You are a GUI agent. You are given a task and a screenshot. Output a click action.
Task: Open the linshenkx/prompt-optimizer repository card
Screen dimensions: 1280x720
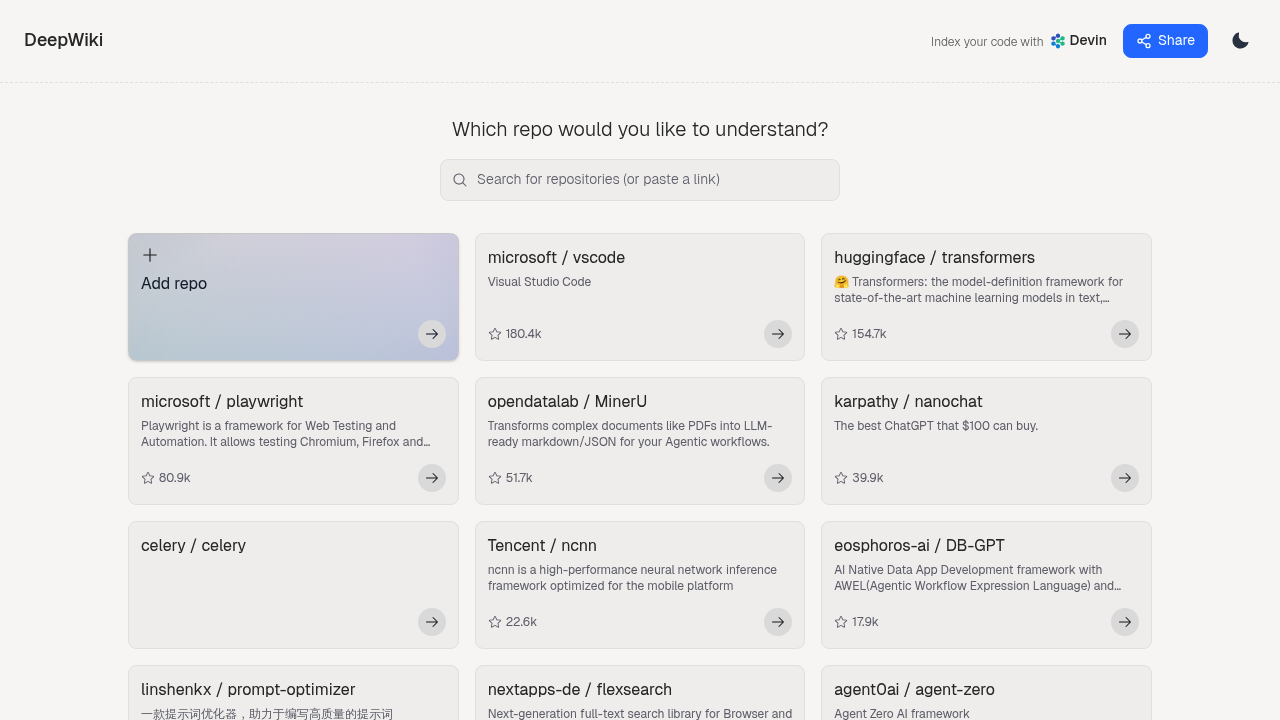point(293,690)
